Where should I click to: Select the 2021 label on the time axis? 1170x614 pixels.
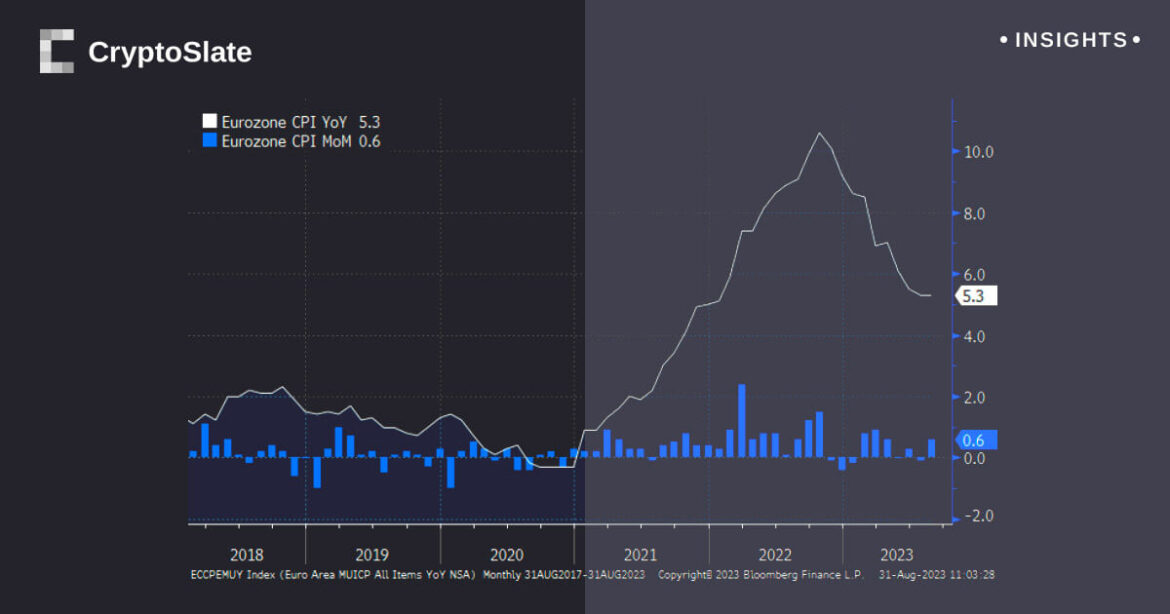[x=640, y=555]
